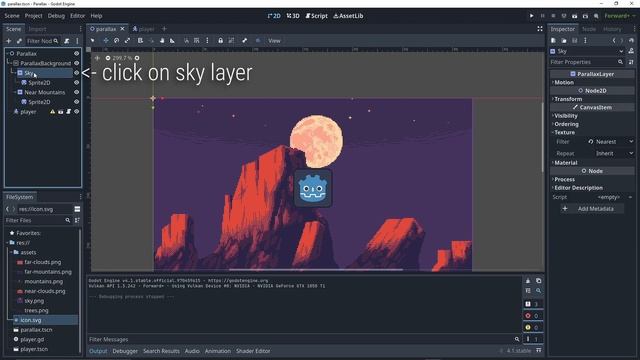Image resolution: width=640 pixels, height=360 pixels.
Task: Stop the running project
Action: (553, 16)
